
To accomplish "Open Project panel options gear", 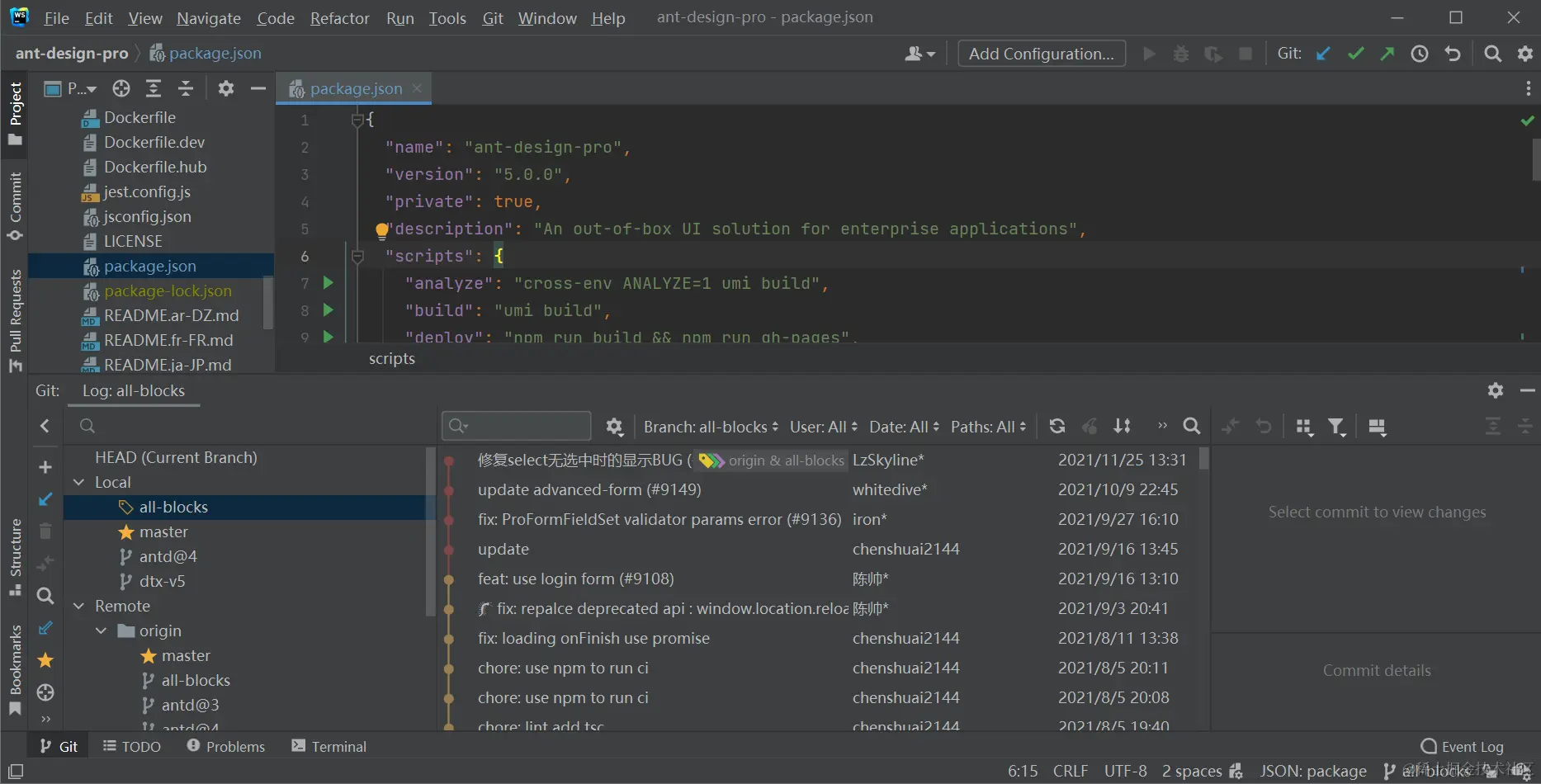I will pos(225,88).
